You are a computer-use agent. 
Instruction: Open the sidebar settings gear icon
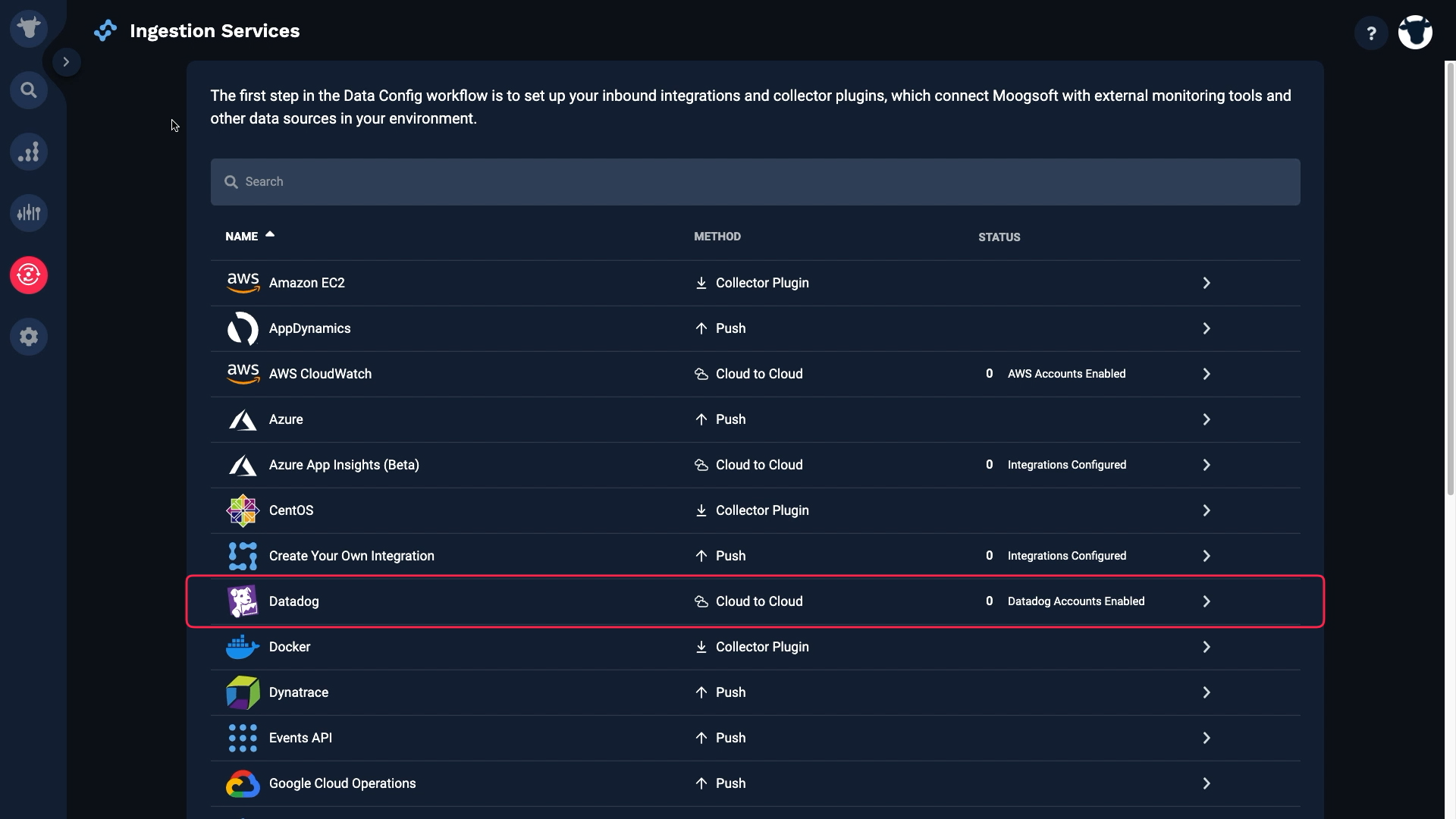coord(29,337)
